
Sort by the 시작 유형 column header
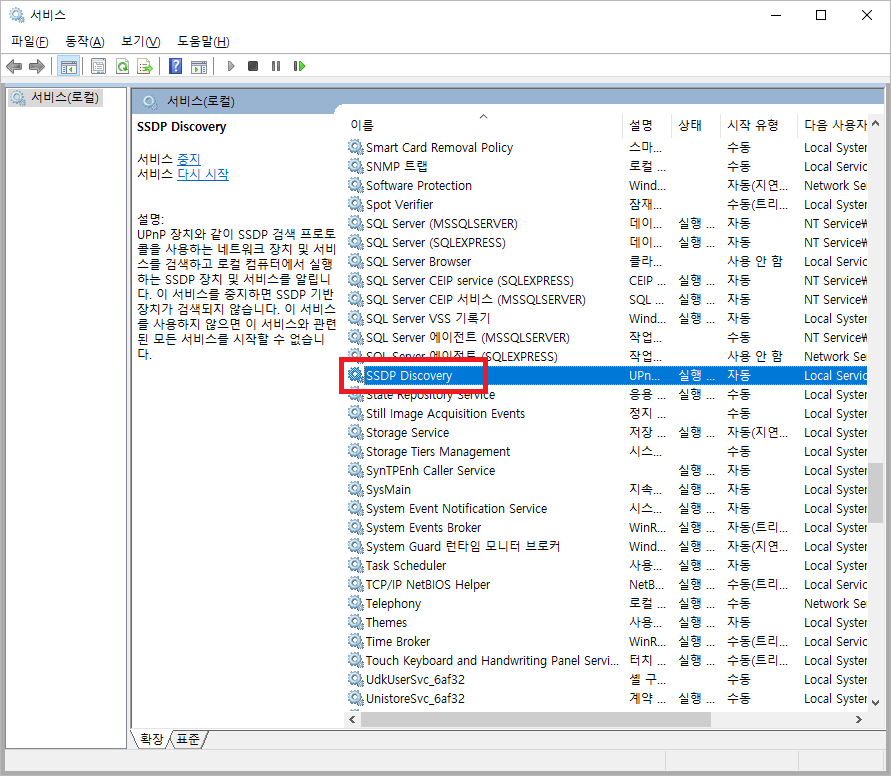click(x=759, y=125)
